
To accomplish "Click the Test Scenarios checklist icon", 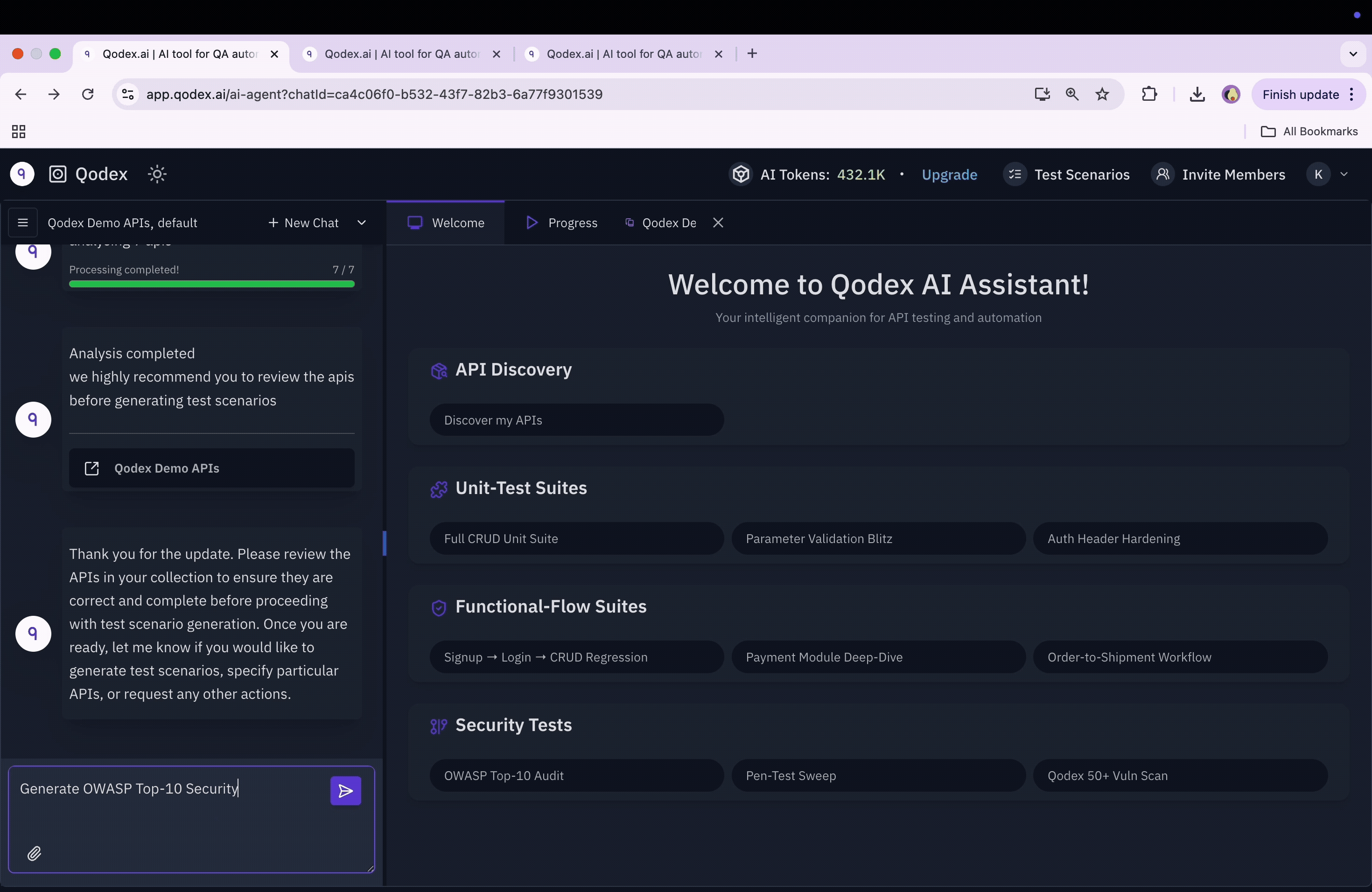I will 1015,174.
